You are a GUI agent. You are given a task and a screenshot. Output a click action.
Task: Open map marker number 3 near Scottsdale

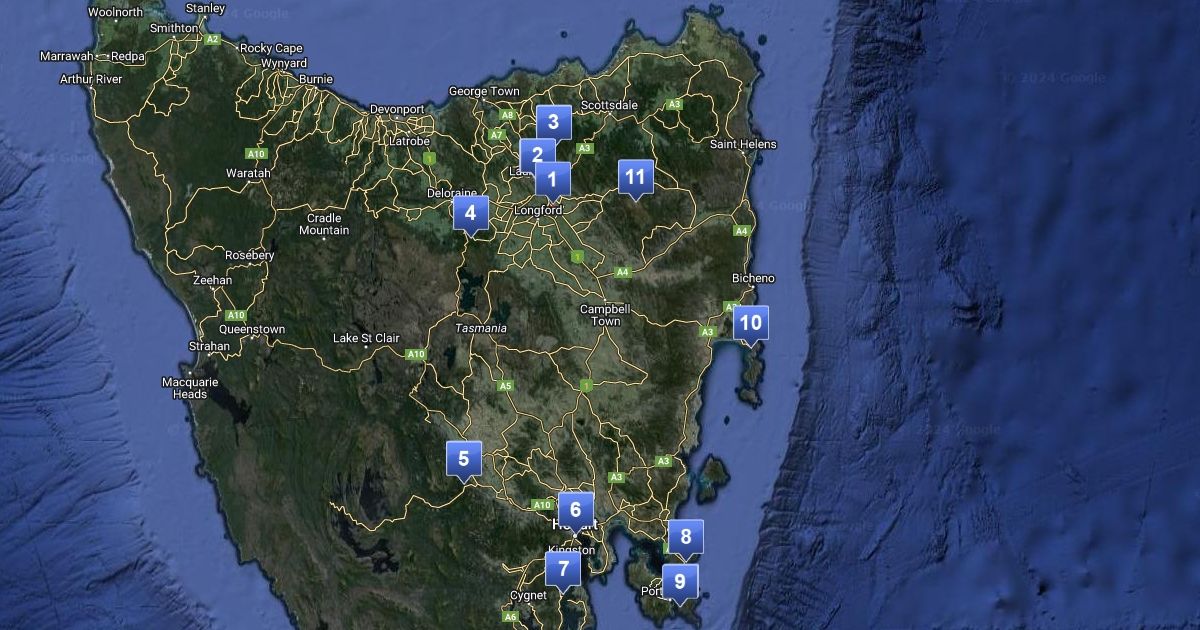pos(553,122)
